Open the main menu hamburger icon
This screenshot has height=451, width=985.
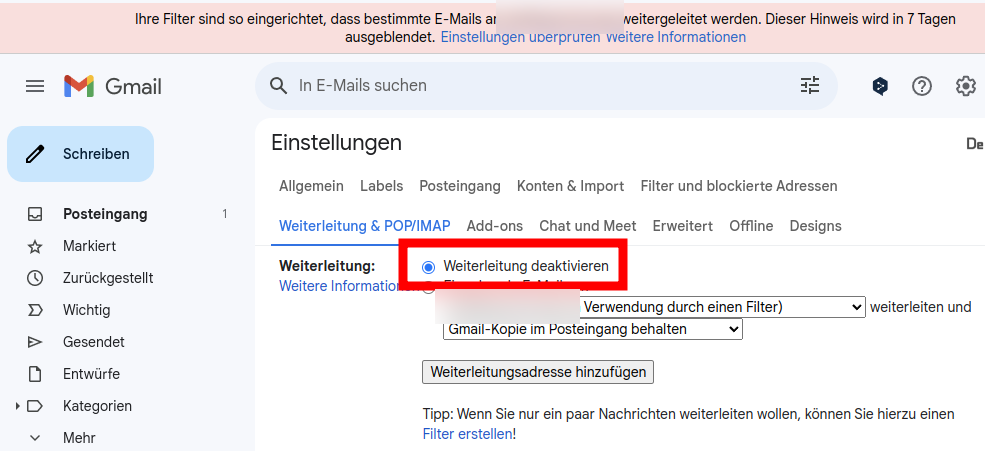(35, 86)
